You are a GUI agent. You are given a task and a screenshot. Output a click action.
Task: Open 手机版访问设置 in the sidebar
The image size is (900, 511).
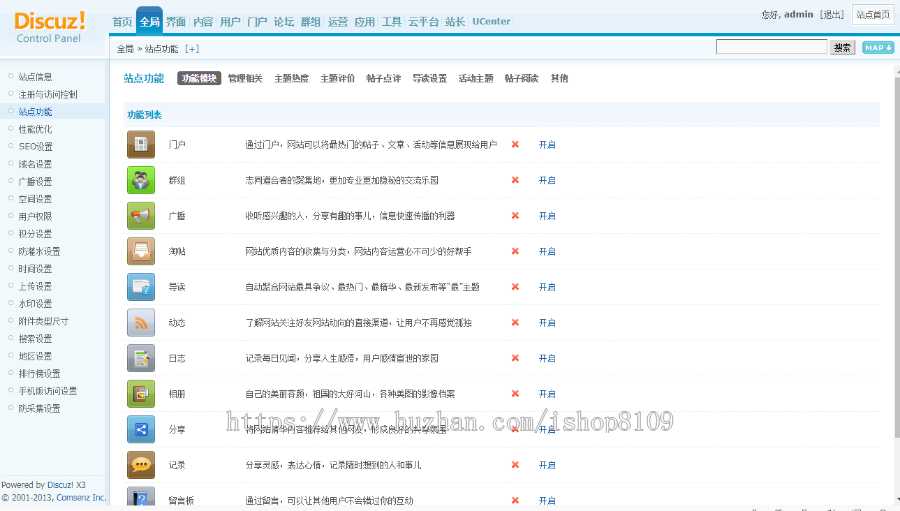tap(48, 391)
